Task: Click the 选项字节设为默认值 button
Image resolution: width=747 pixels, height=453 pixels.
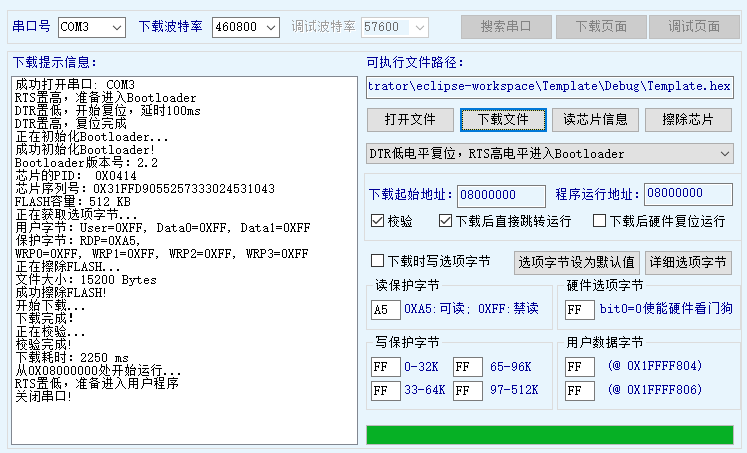Action: (576, 262)
